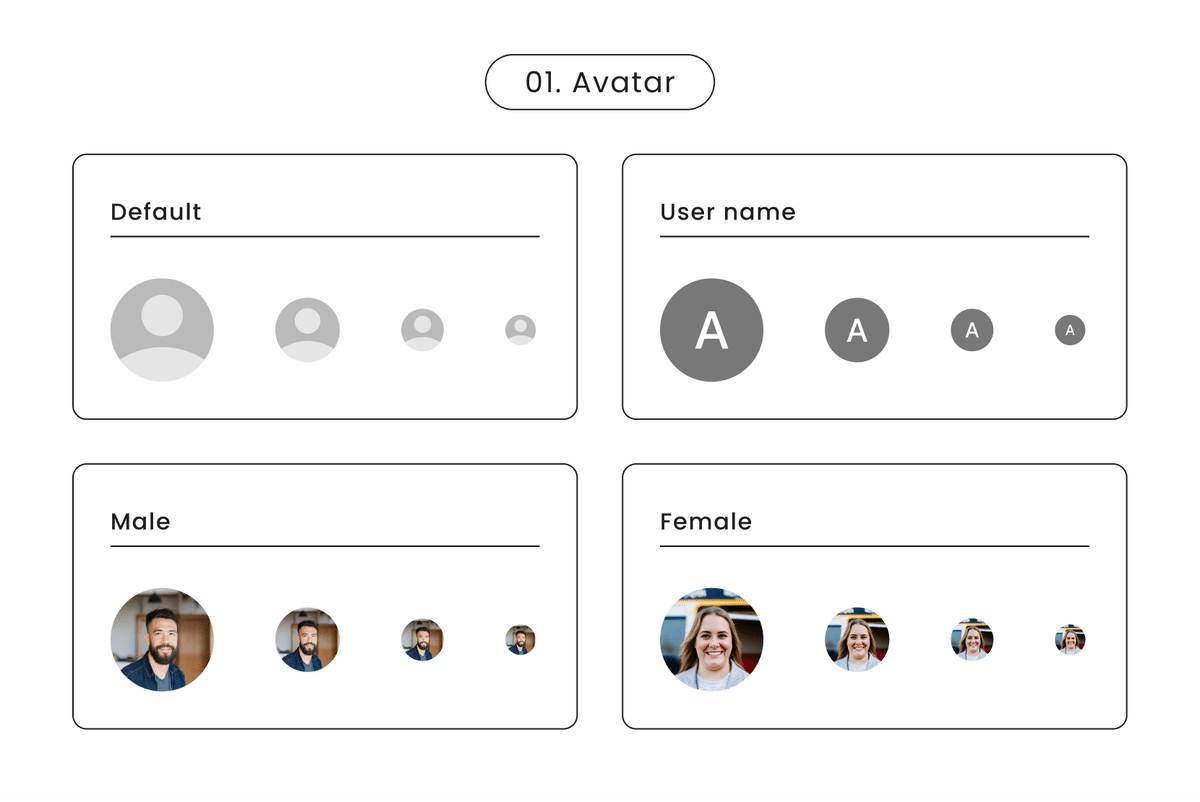This screenshot has width=1200, height=802.
Task: Click the "Female" section heading
Action: [706, 522]
